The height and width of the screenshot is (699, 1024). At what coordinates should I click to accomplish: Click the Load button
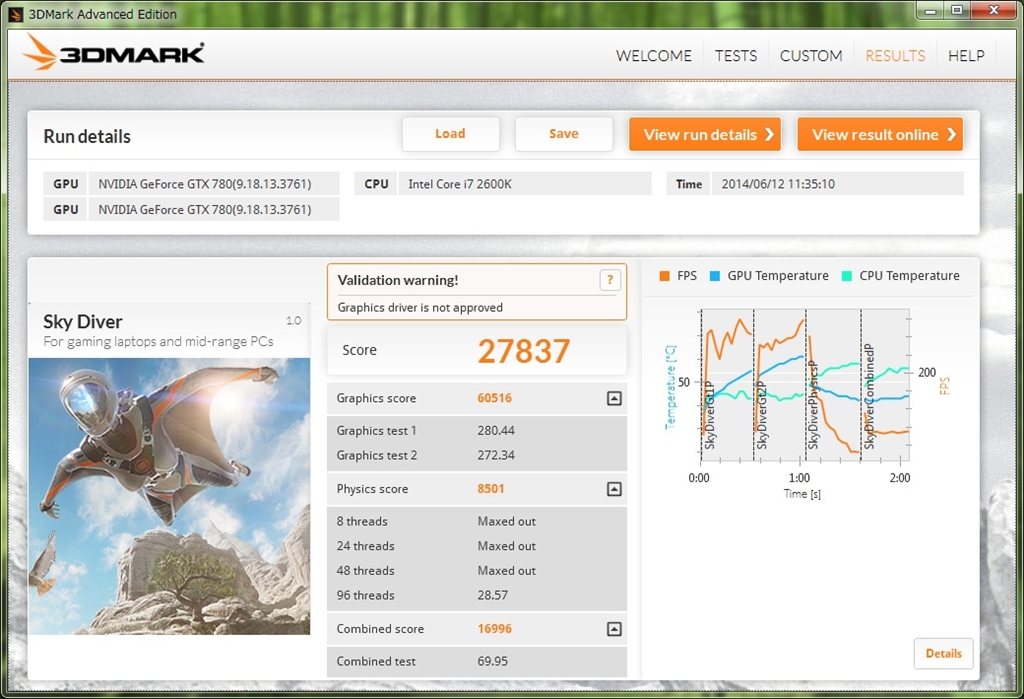(451, 134)
